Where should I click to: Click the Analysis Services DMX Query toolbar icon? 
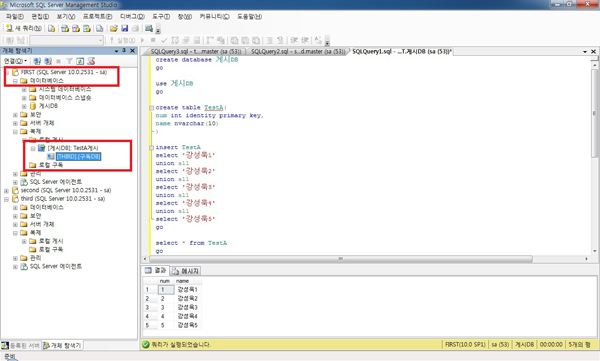point(76,28)
